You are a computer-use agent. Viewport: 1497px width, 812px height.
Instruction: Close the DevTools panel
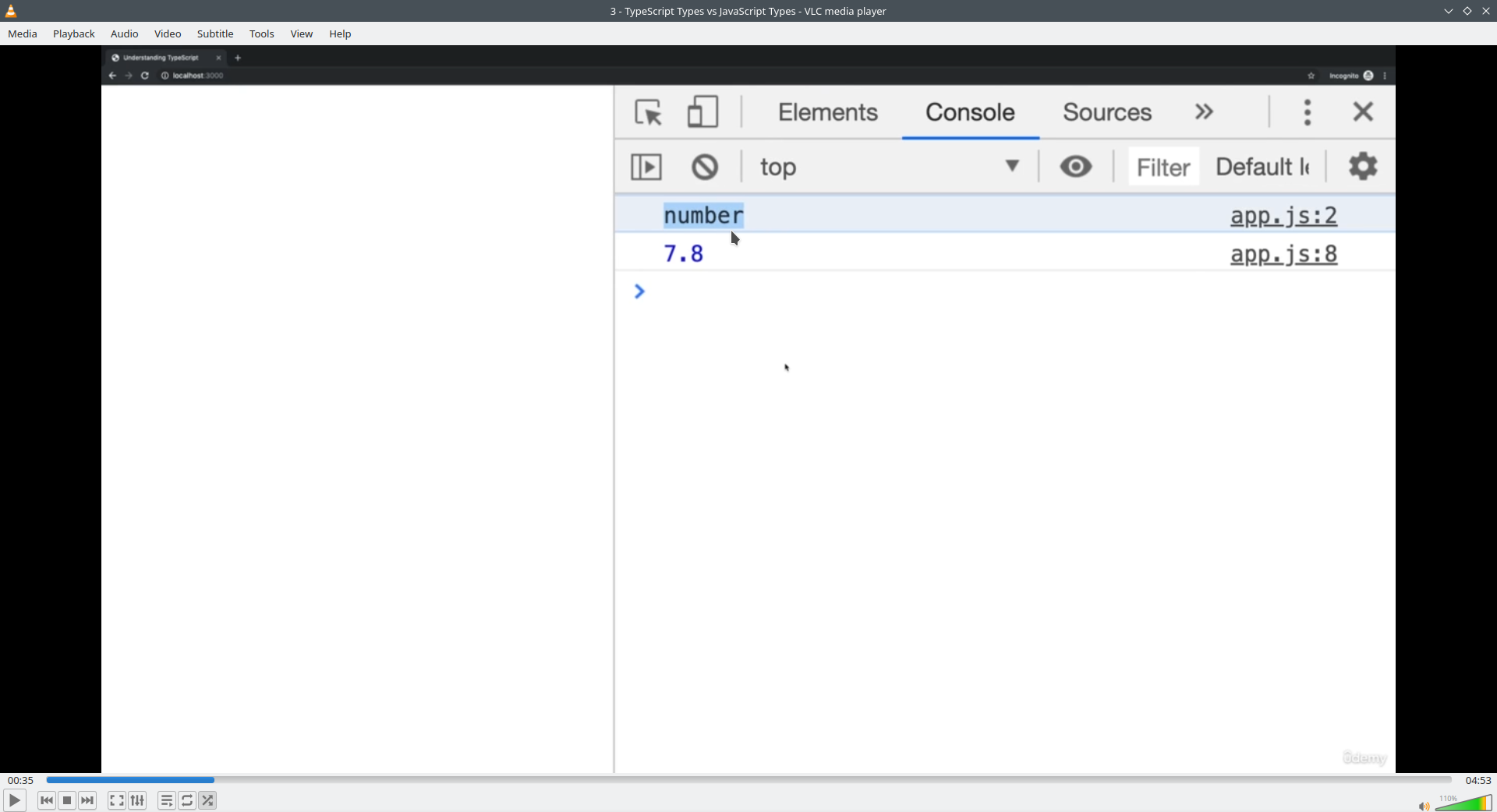tap(1363, 111)
